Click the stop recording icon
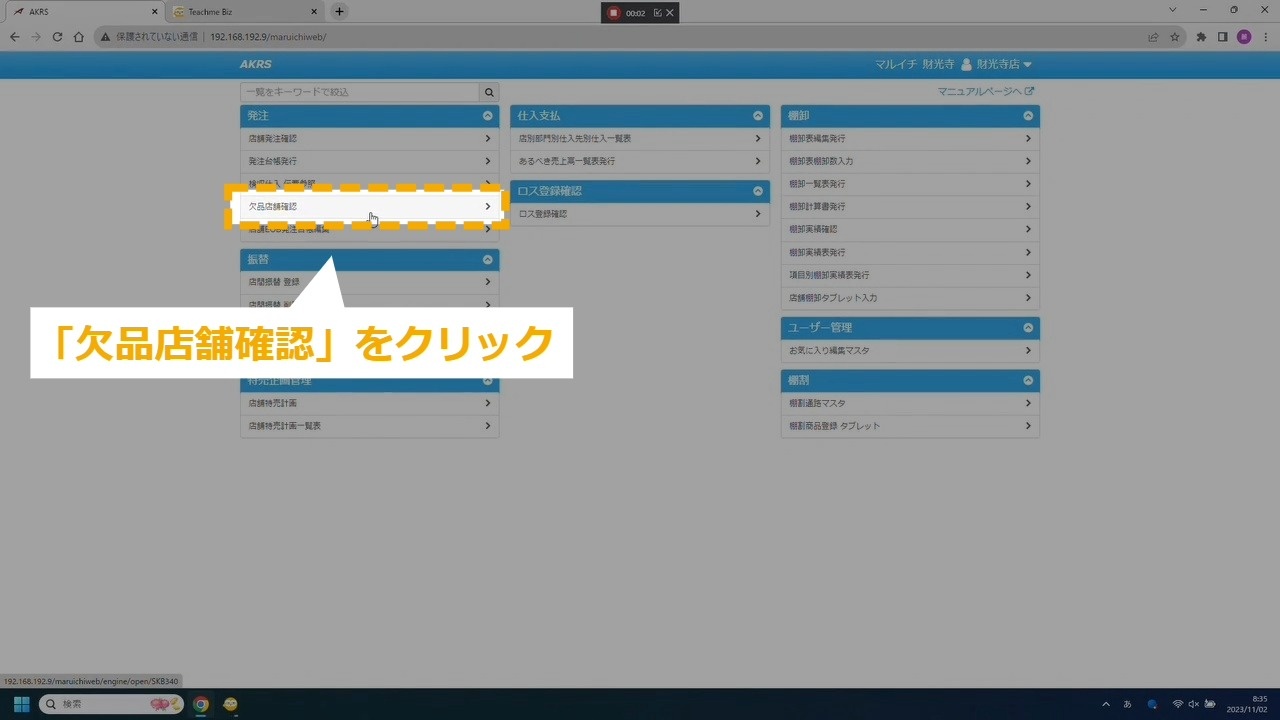Image resolution: width=1280 pixels, height=720 pixels. pyautogui.click(x=614, y=13)
